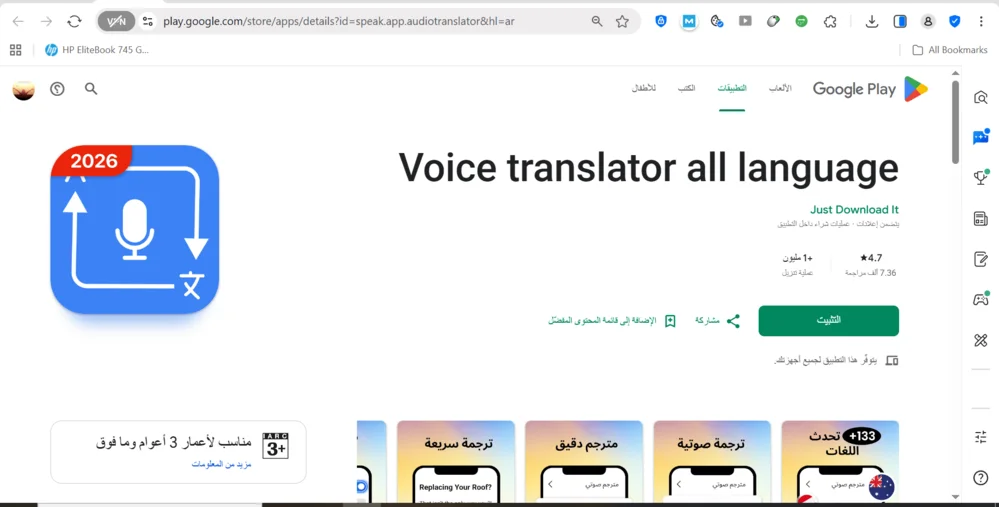Open the All Bookmarks folder
The height and width of the screenshot is (507, 999).
(949, 50)
